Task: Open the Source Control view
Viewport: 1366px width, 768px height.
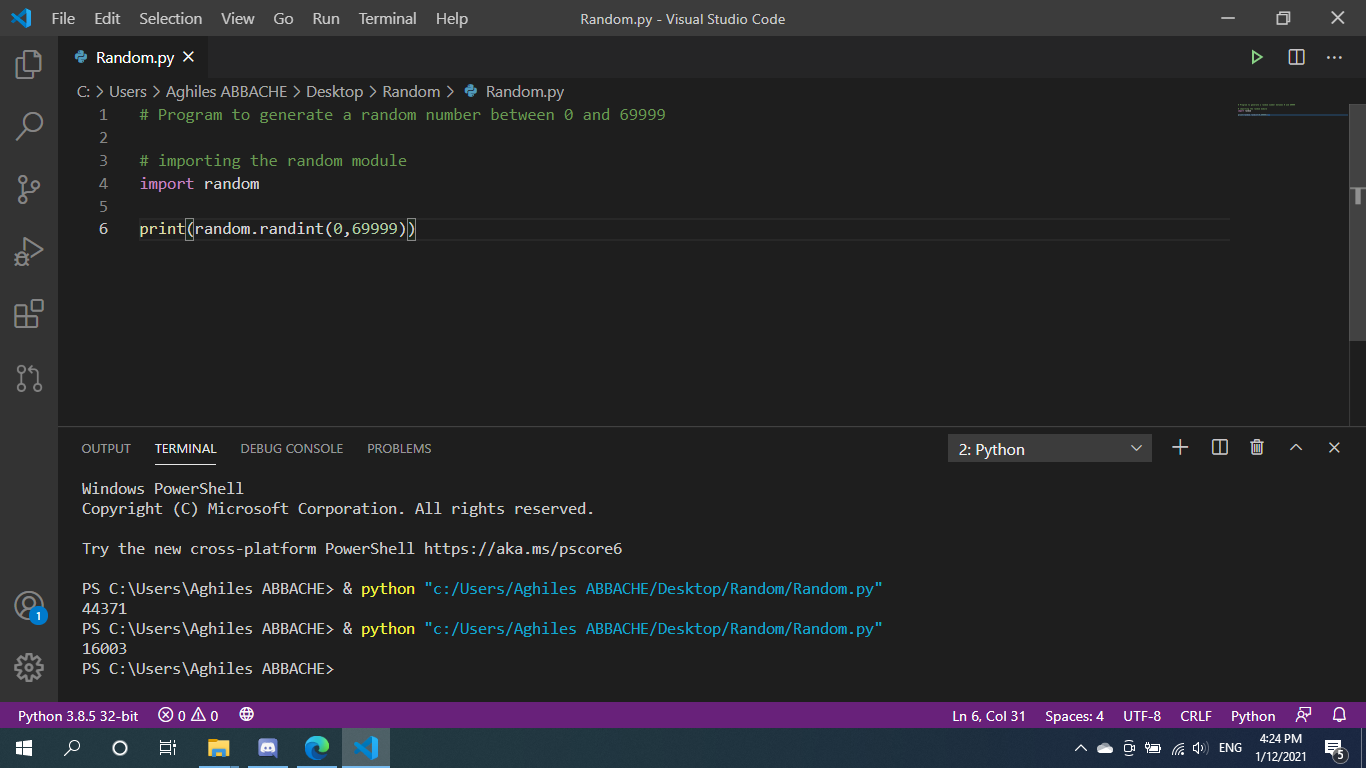Action: 29,189
